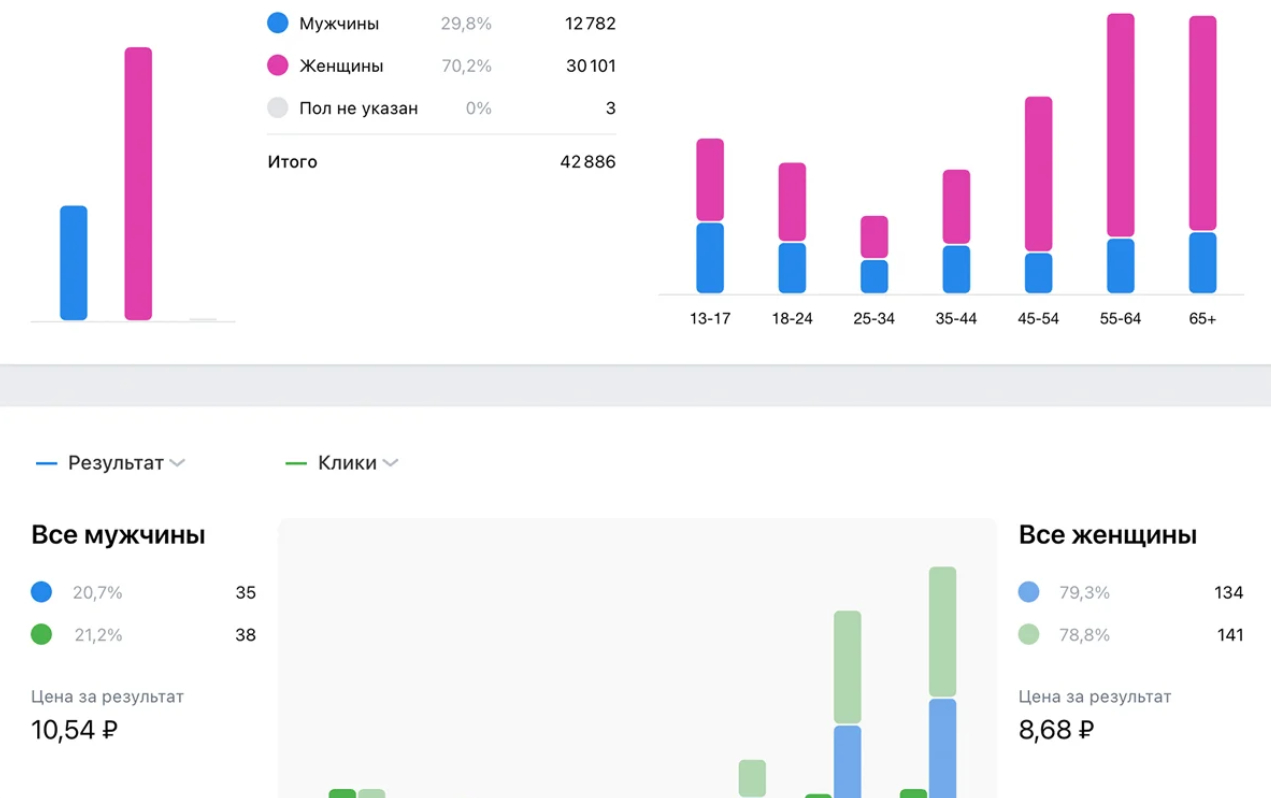
Task: Click light green dot under Все женщины
Action: 1029,634
